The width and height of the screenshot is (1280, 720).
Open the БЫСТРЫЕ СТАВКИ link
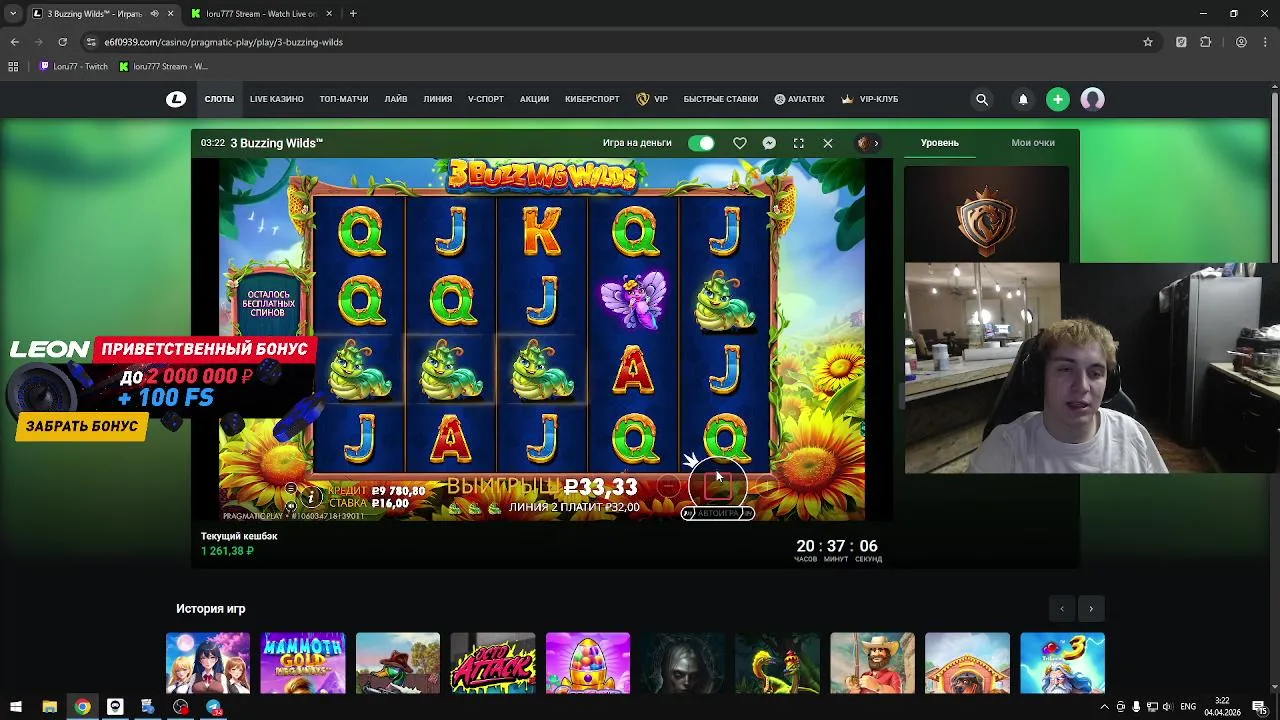point(721,99)
